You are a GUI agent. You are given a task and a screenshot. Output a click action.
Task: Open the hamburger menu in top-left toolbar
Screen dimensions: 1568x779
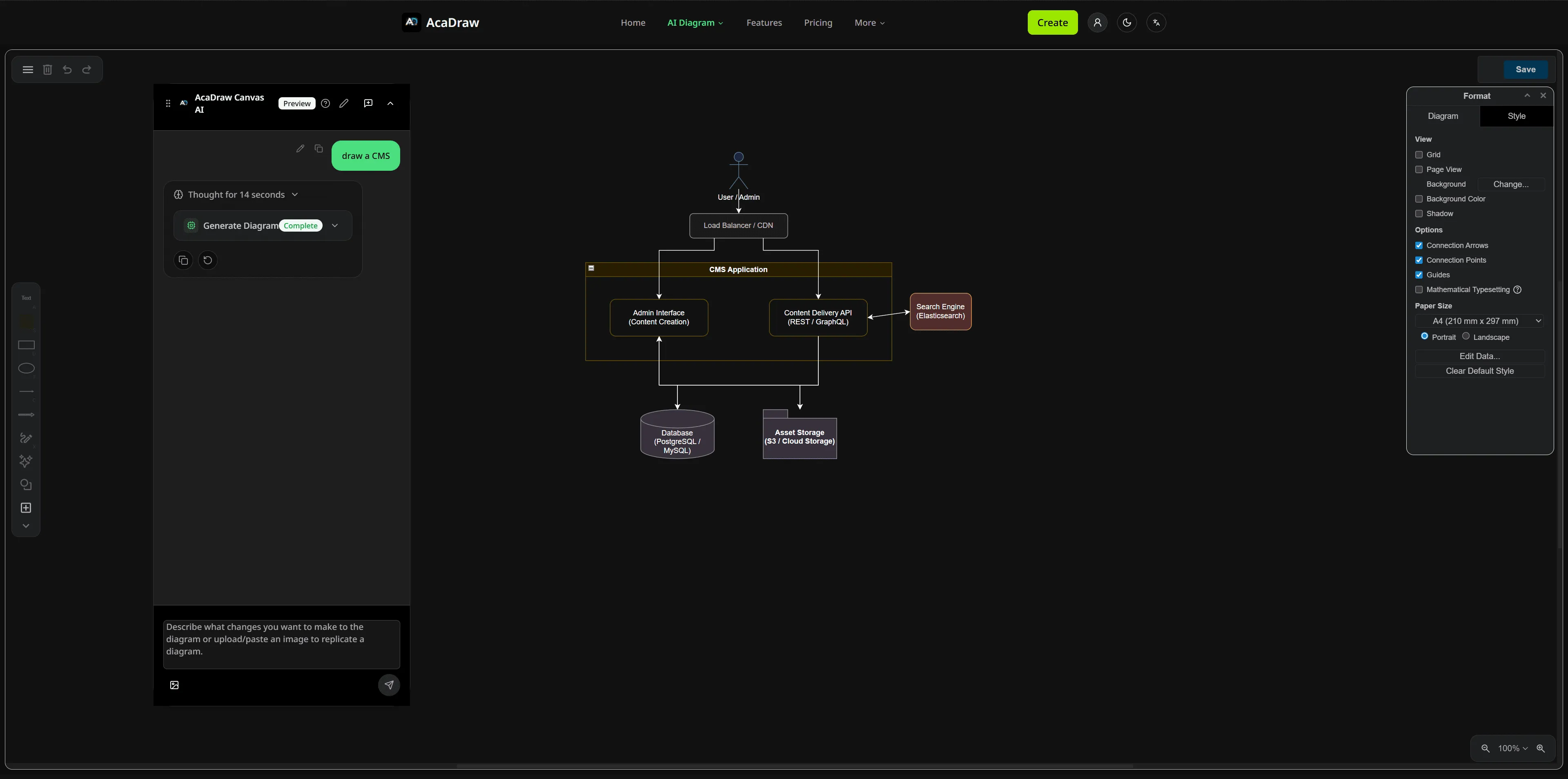click(x=28, y=69)
